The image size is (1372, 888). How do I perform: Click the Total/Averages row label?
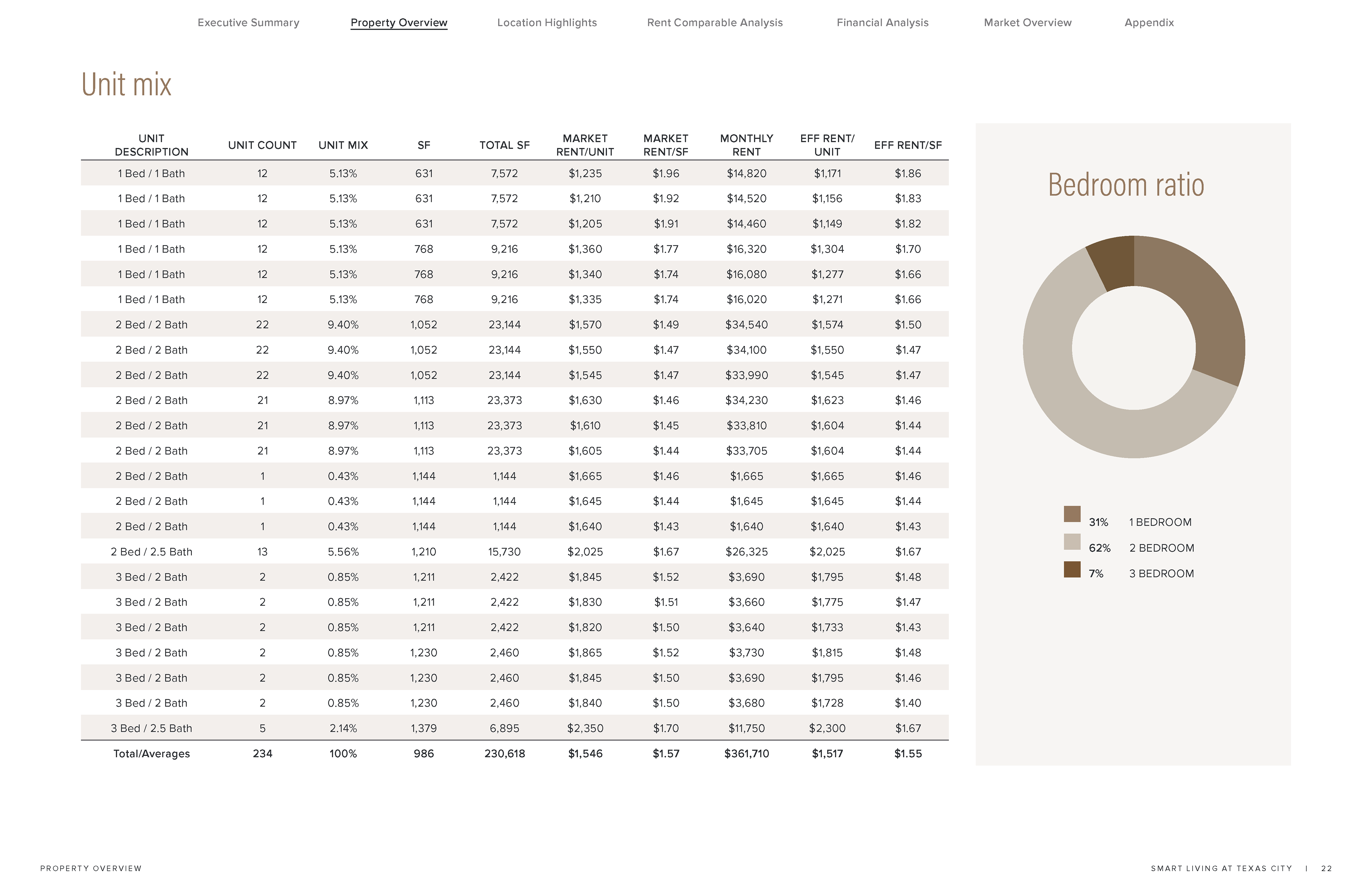point(151,754)
